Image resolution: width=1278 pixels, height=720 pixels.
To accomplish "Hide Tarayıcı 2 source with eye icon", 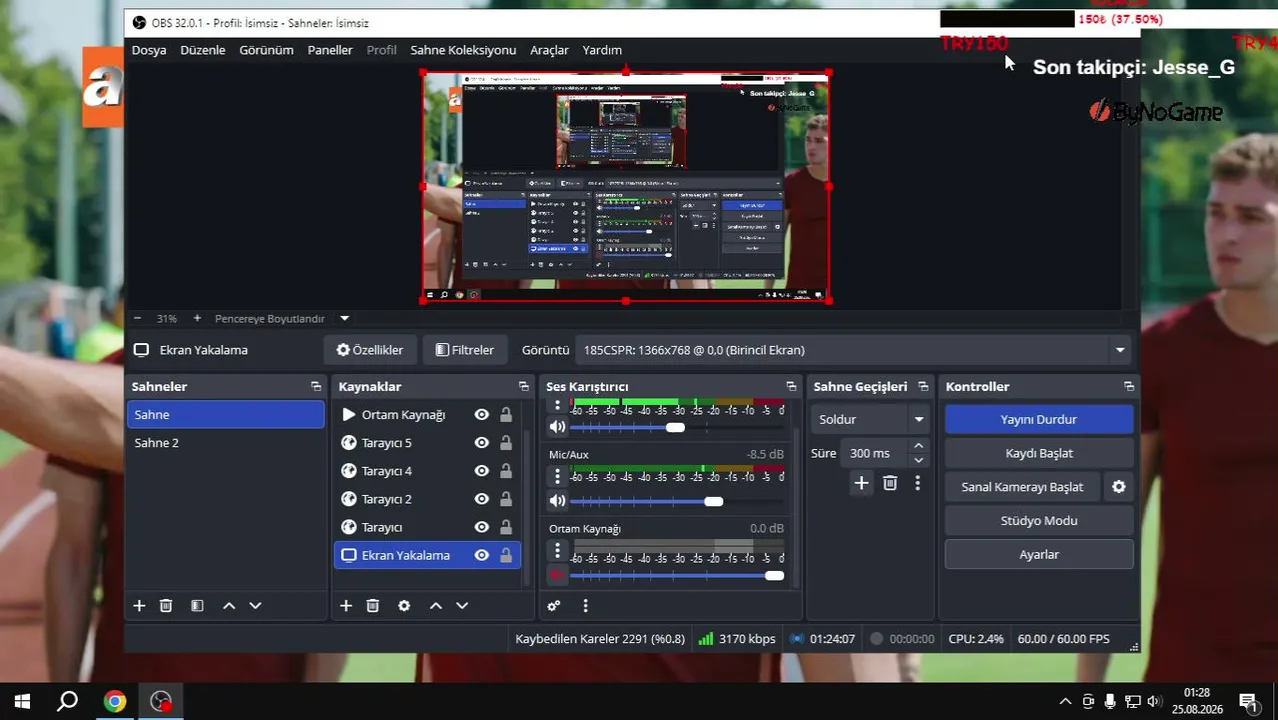I will tap(481, 499).
